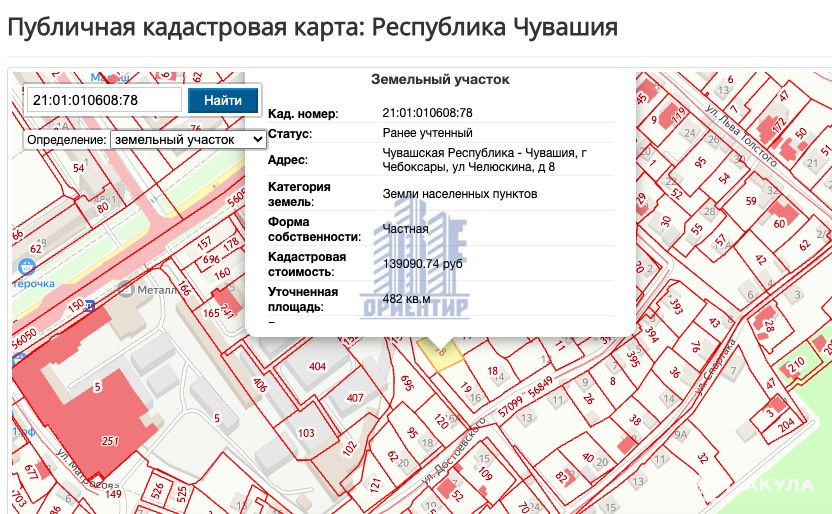
Task: Click parcel number 393 on the map
Action: pos(676,305)
